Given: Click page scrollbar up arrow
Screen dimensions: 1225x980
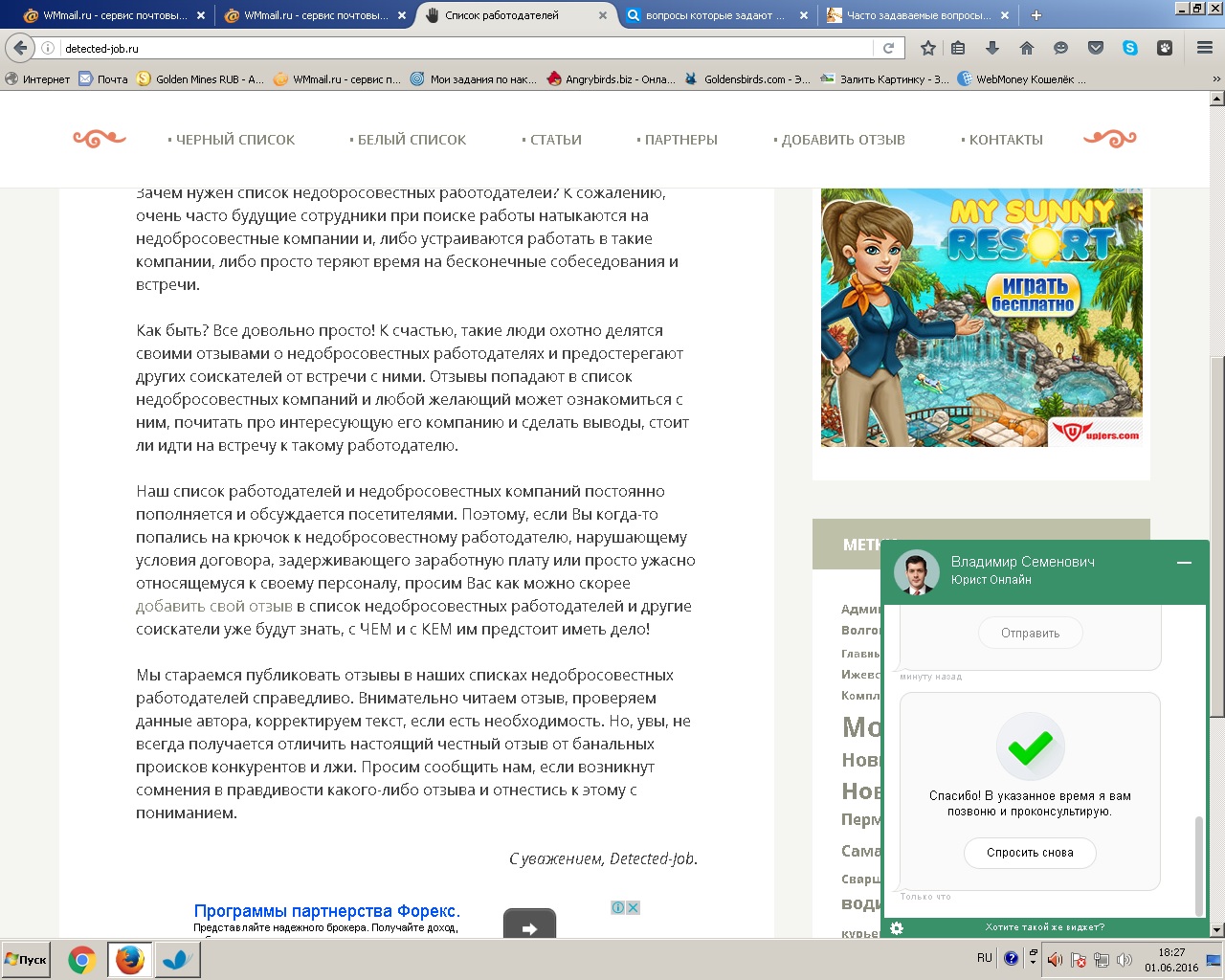Looking at the screenshot, I should (1216, 99).
